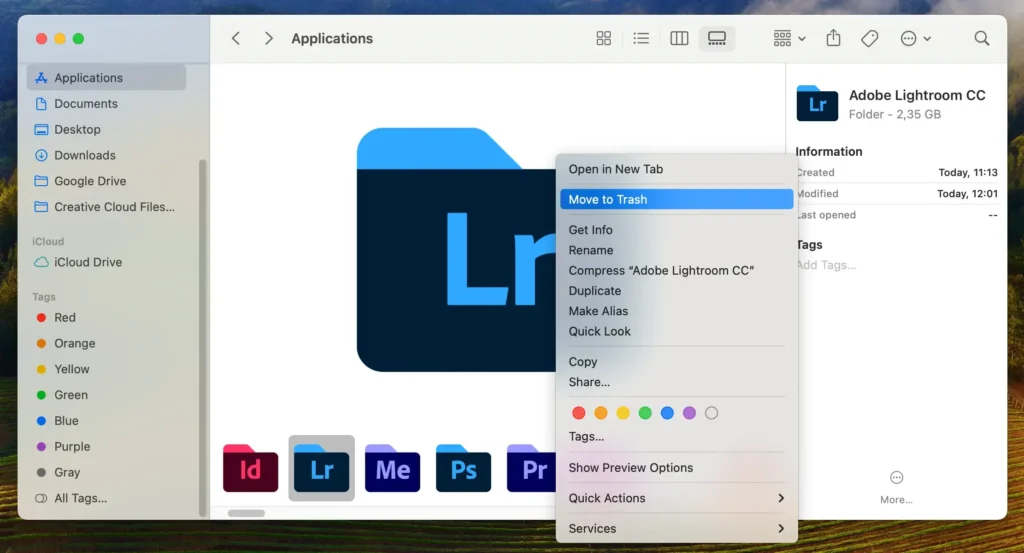Image resolution: width=1024 pixels, height=553 pixels.
Task: Choose Get Info from context menu
Action: click(x=676, y=230)
